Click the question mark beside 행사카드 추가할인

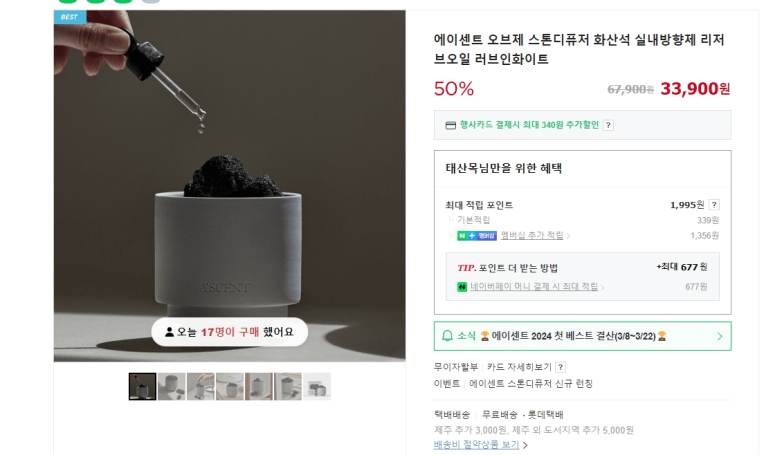(608, 125)
